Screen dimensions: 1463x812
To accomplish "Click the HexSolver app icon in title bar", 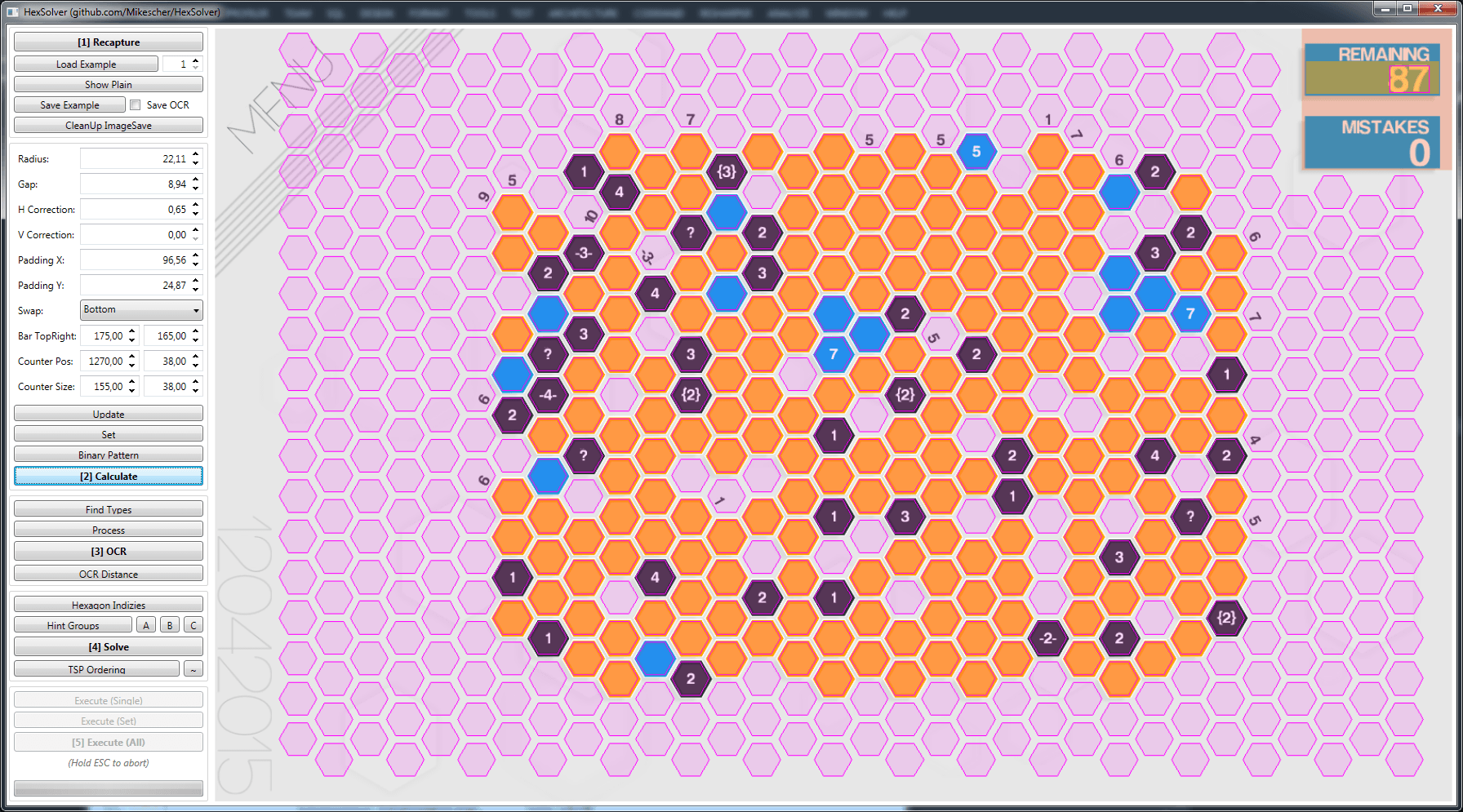I will point(12,11).
